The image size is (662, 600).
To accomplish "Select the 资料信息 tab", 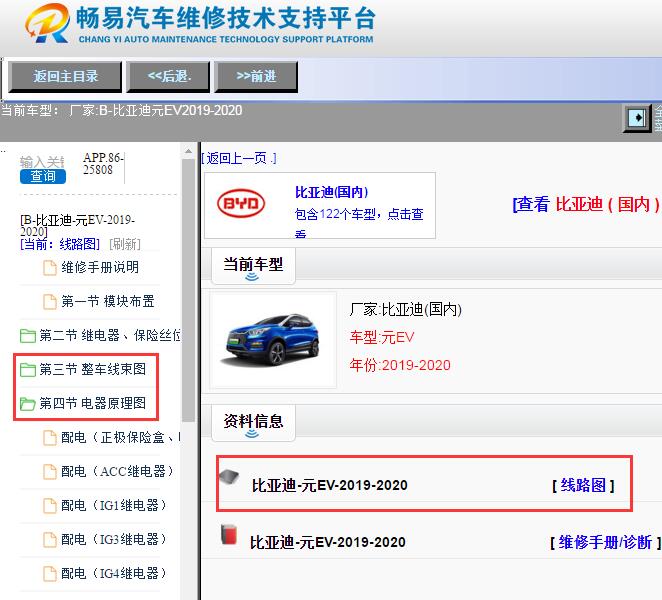I will 253,422.
